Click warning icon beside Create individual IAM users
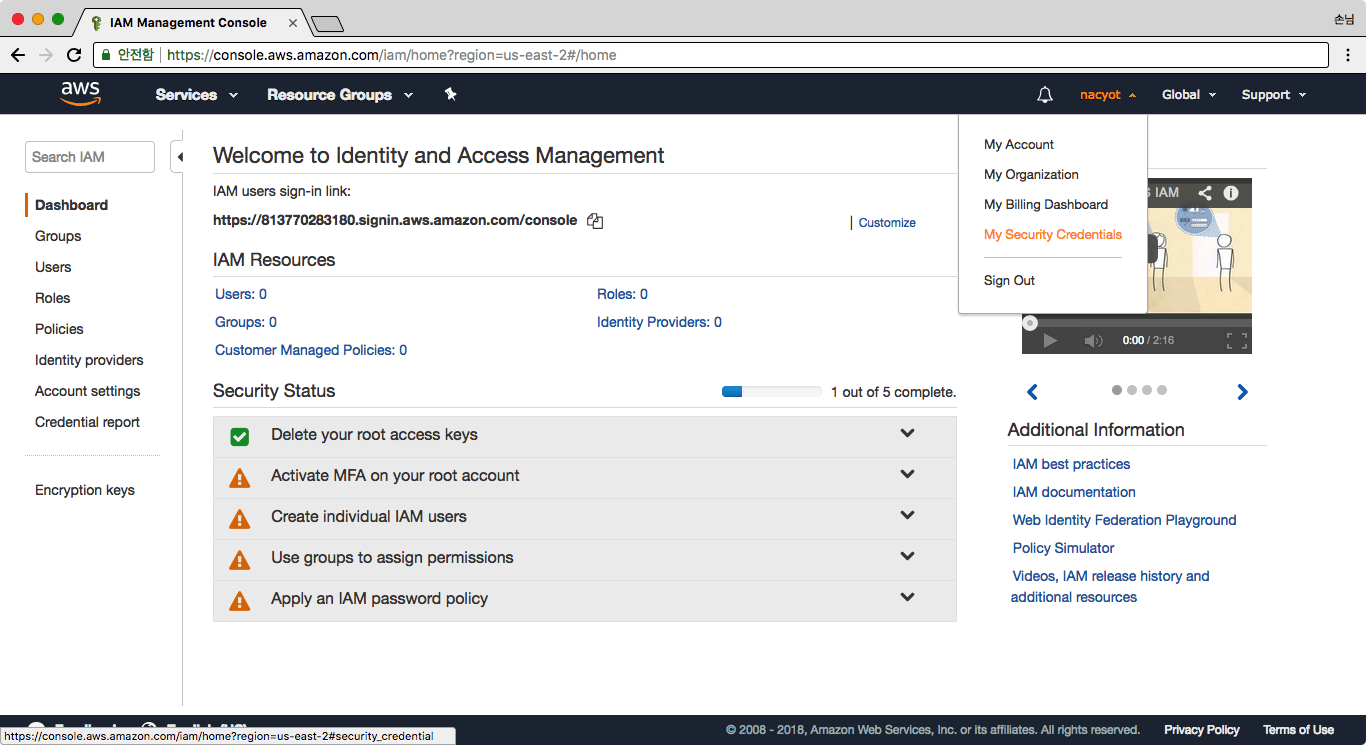The width and height of the screenshot is (1366, 745). coord(239,518)
